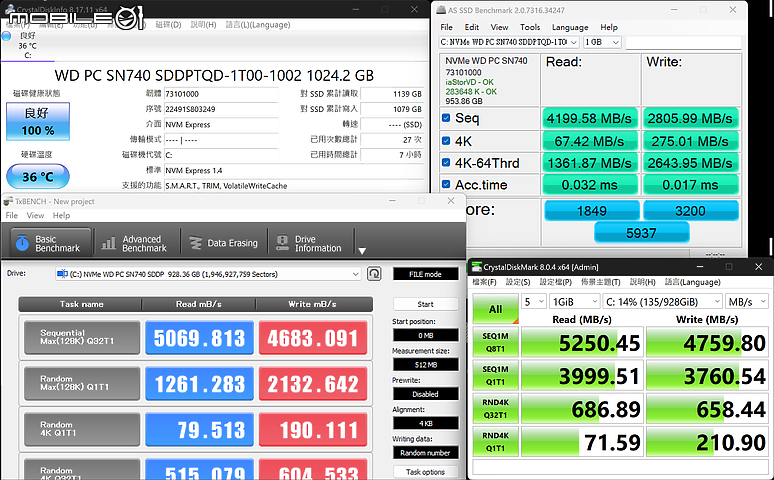Open AS SSD Tools menu
This screenshot has height=480, width=774.
(530, 27)
